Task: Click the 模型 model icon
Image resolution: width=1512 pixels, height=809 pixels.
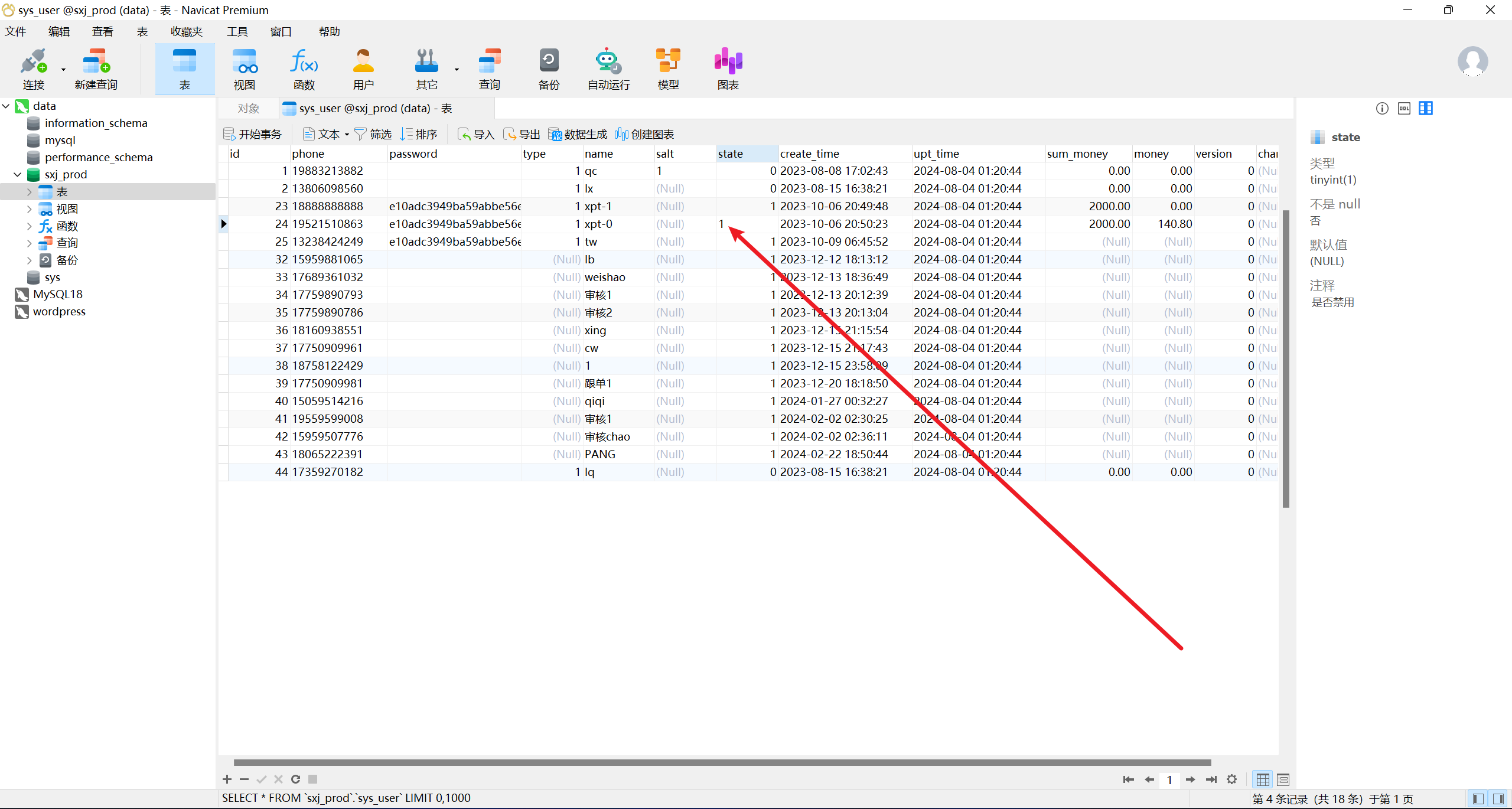Action: (668, 69)
